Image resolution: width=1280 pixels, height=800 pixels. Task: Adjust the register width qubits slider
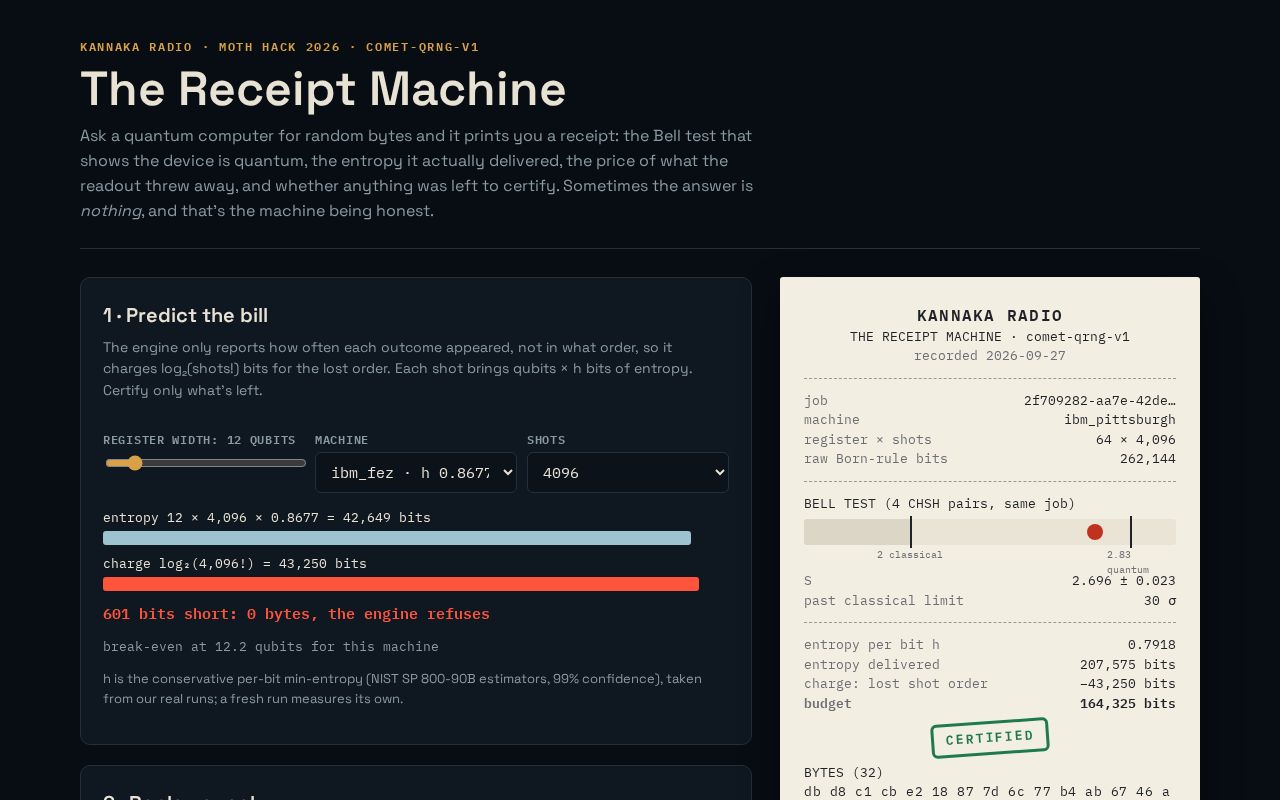[x=205, y=463]
